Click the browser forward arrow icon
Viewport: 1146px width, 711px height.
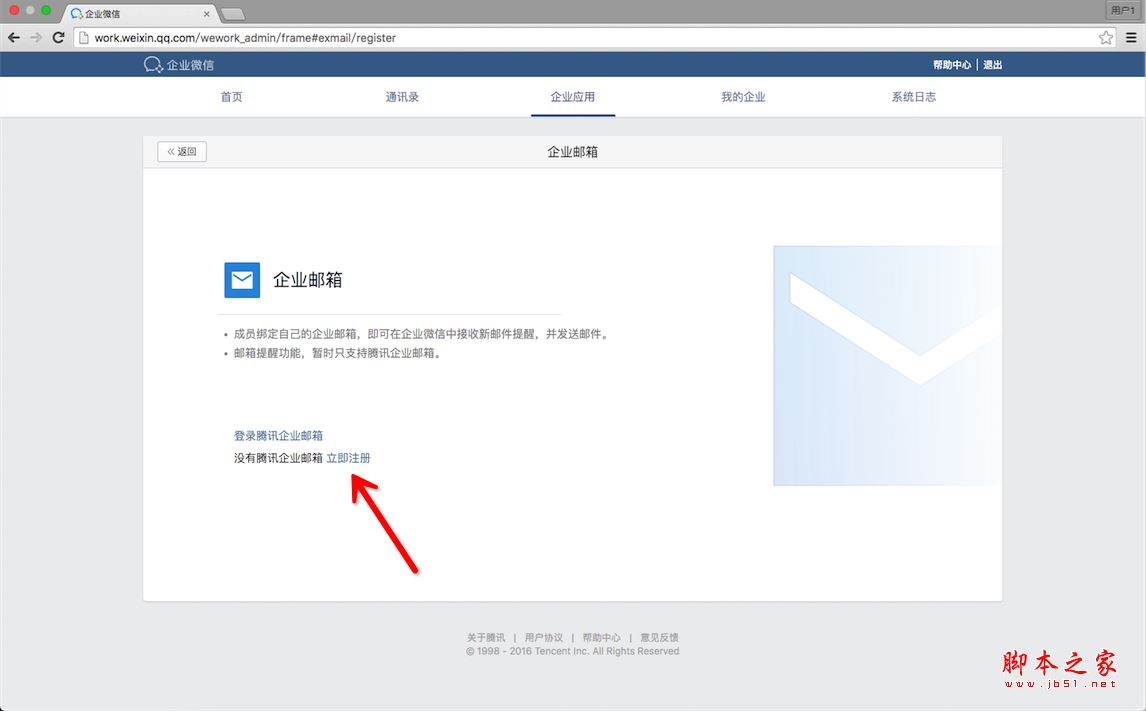click(36, 36)
